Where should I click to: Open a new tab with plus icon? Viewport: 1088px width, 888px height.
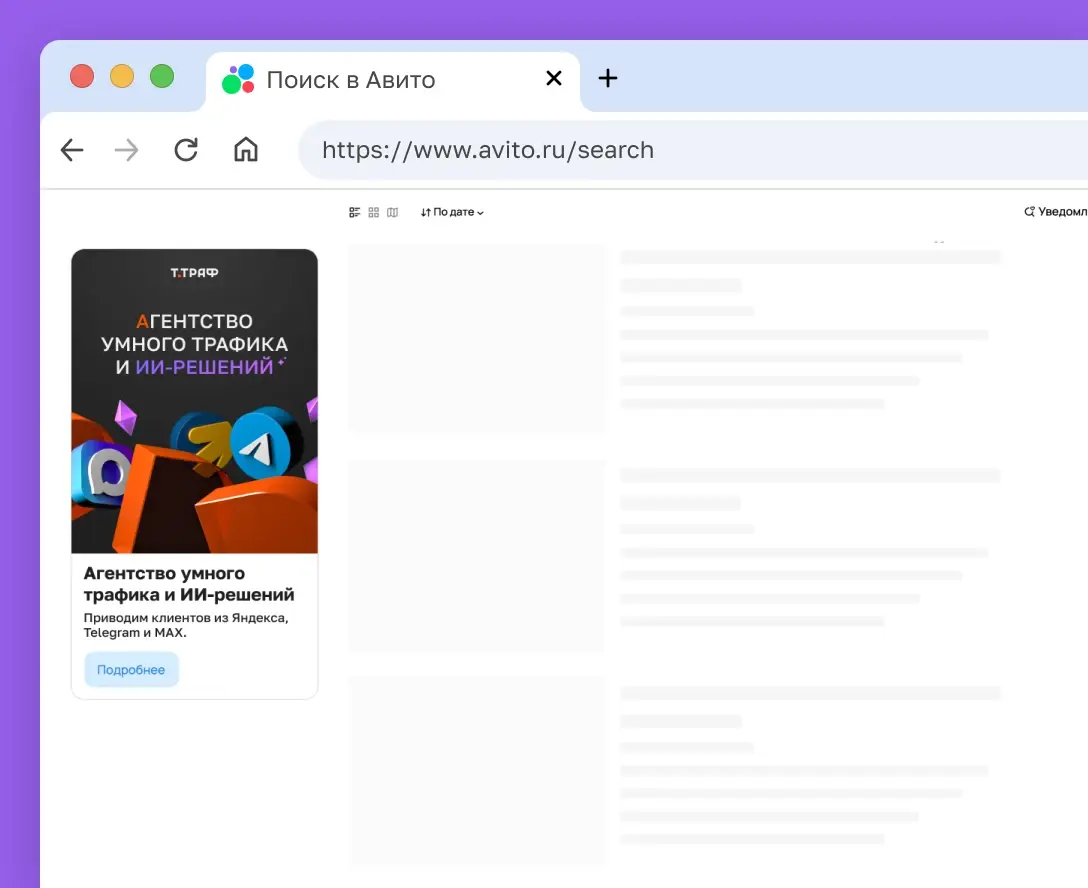[608, 78]
